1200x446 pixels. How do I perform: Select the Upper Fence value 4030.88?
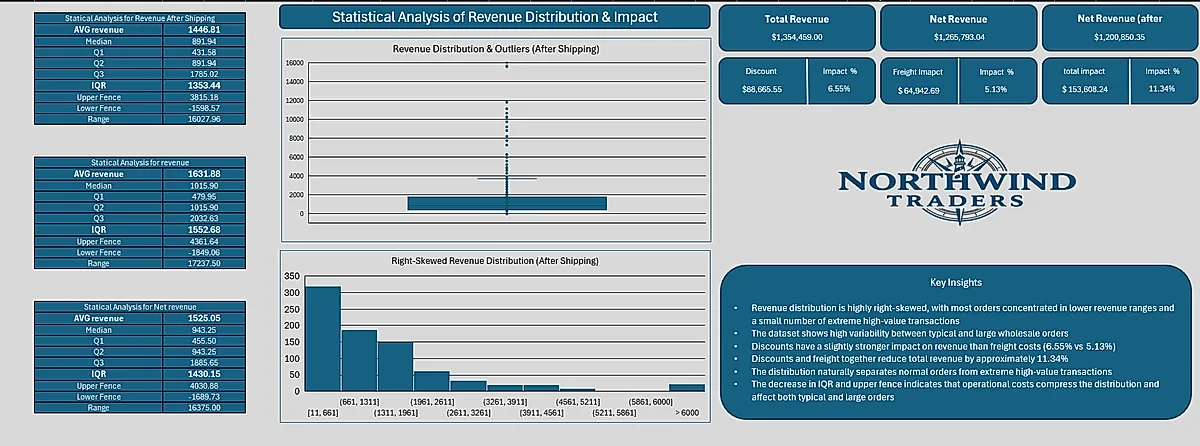(203, 385)
